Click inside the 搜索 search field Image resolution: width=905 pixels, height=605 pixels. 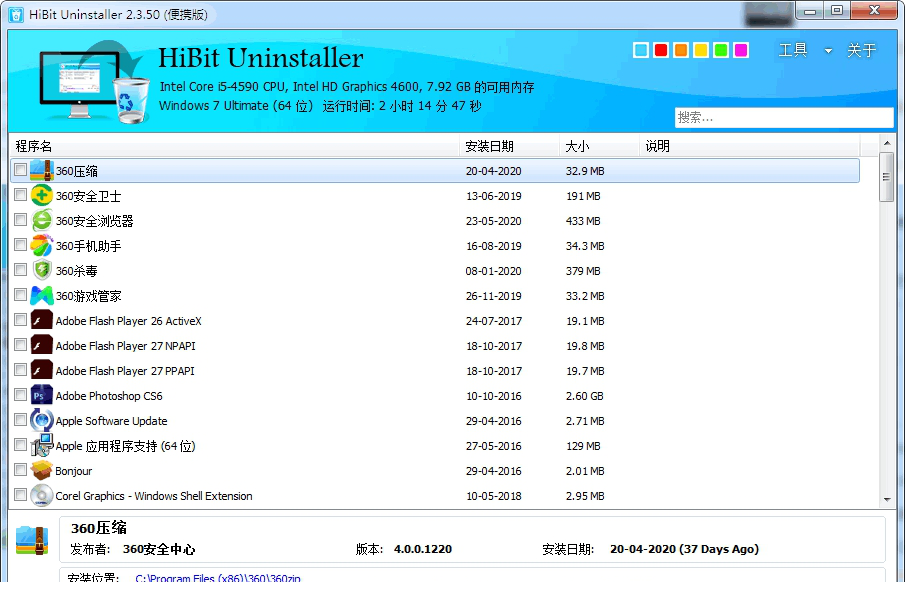click(783, 117)
